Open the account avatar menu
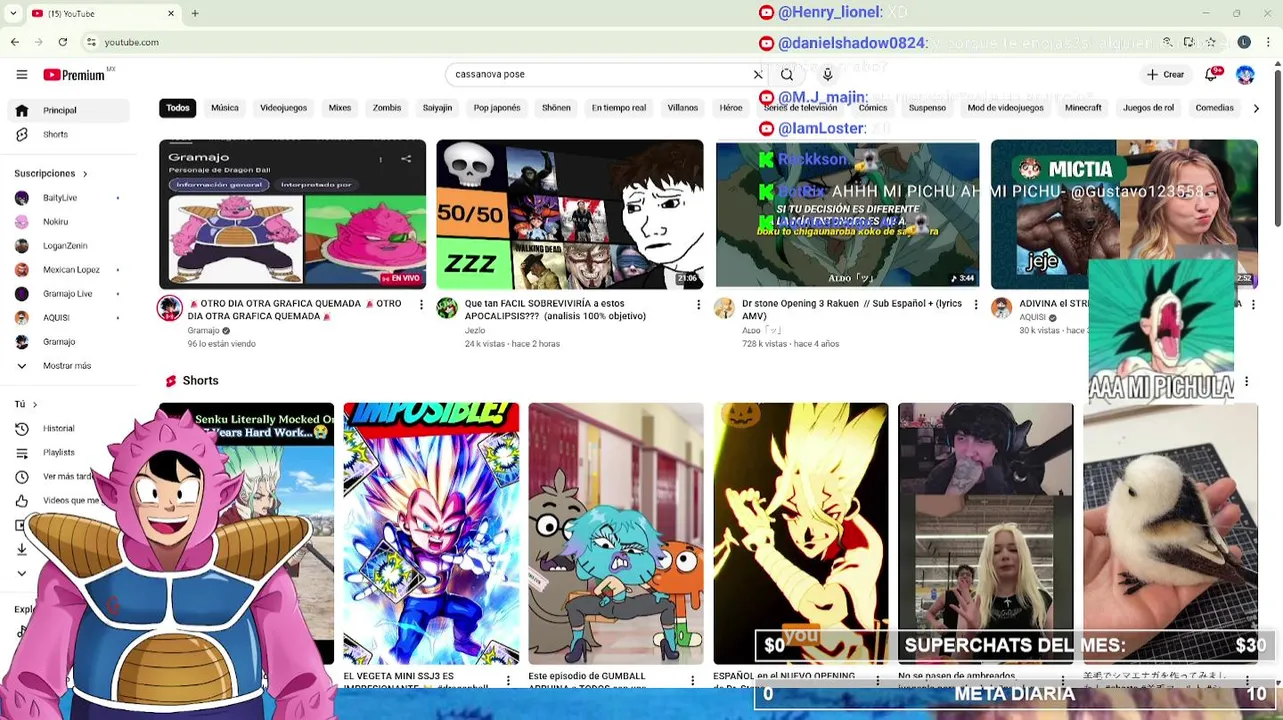The image size is (1283, 720). tap(1245, 74)
